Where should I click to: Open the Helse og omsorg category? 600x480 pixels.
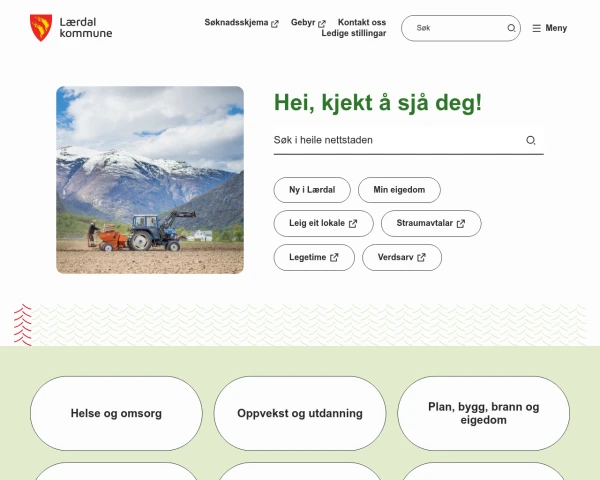click(x=116, y=413)
